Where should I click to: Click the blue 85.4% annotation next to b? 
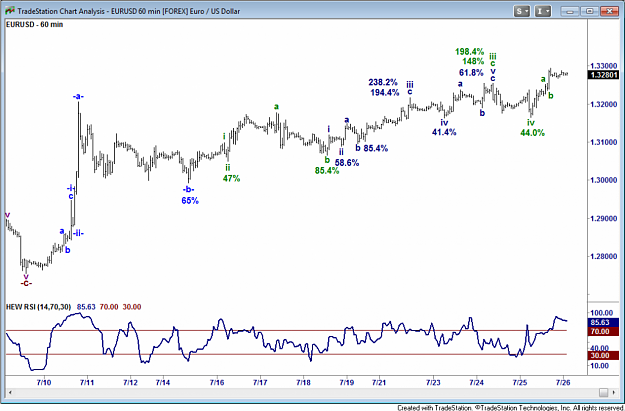(x=375, y=148)
